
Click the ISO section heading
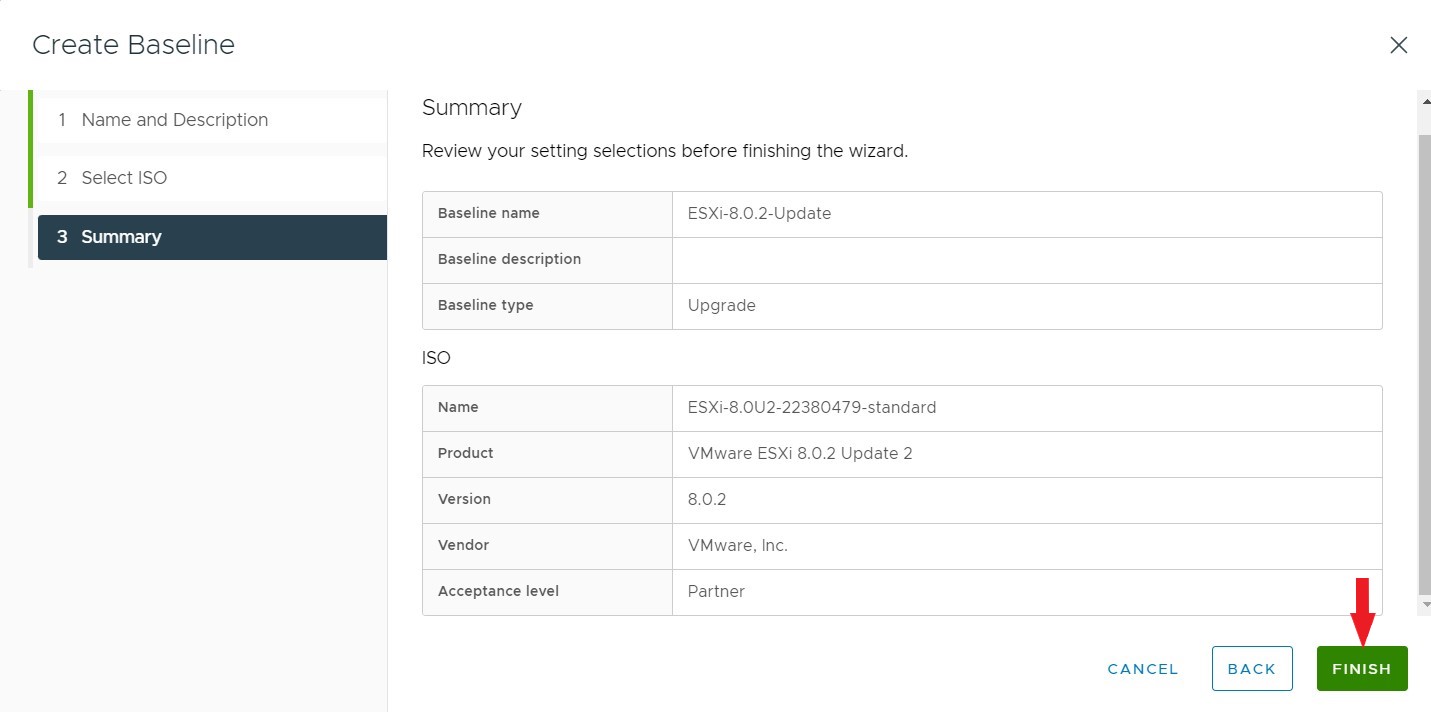436,357
